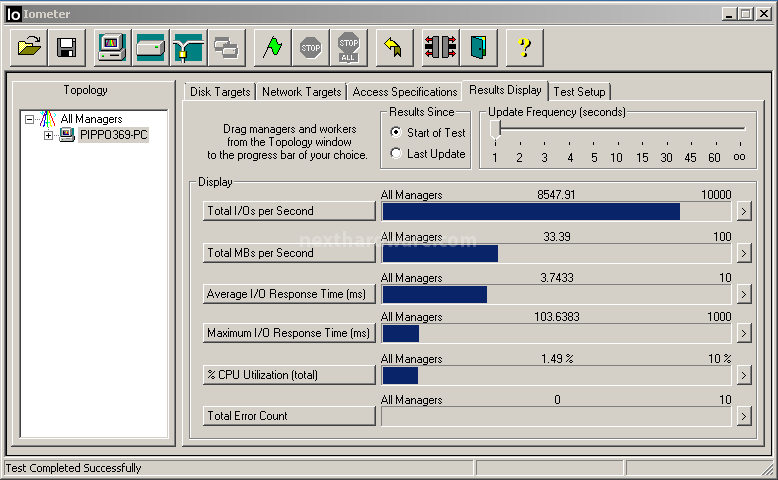778x480 pixels.
Task: Click the Total MBs per Second button
Action: [x=289, y=253]
